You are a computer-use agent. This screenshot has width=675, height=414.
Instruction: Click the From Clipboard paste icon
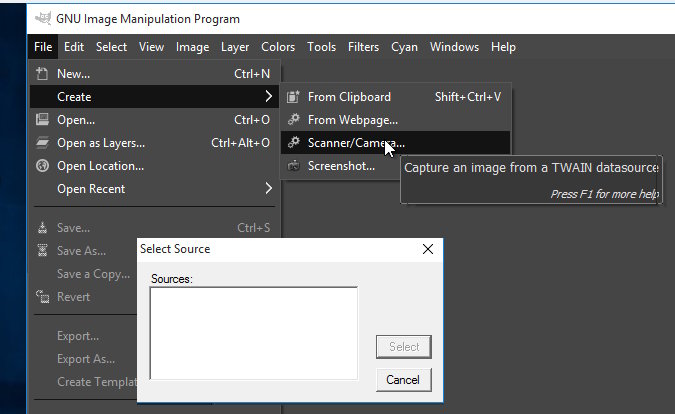pos(293,96)
